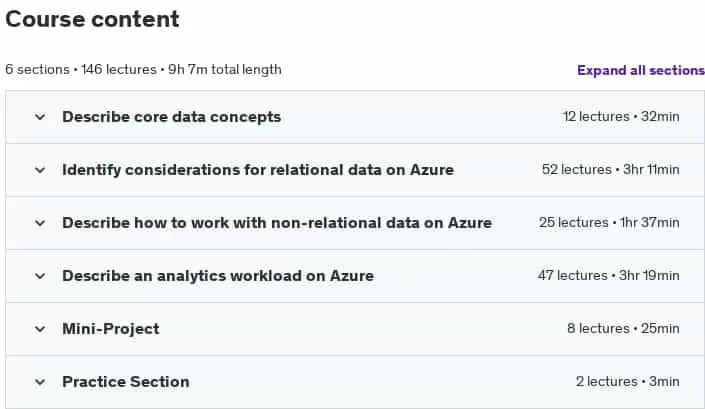Select the Describe core data concepts title
705x409 pixels.
172,117
